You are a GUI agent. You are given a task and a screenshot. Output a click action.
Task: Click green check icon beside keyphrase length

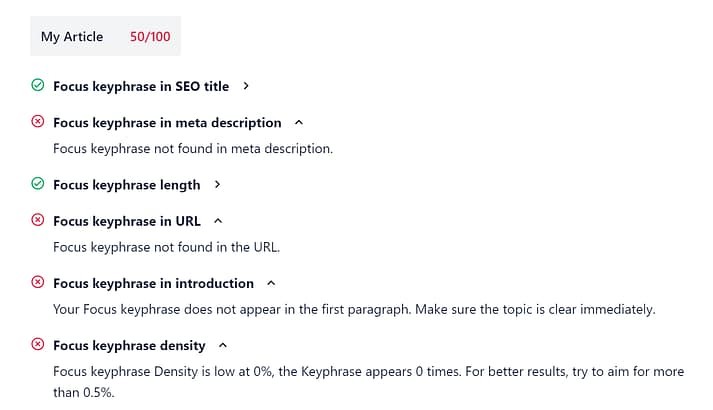coord(38,184)
